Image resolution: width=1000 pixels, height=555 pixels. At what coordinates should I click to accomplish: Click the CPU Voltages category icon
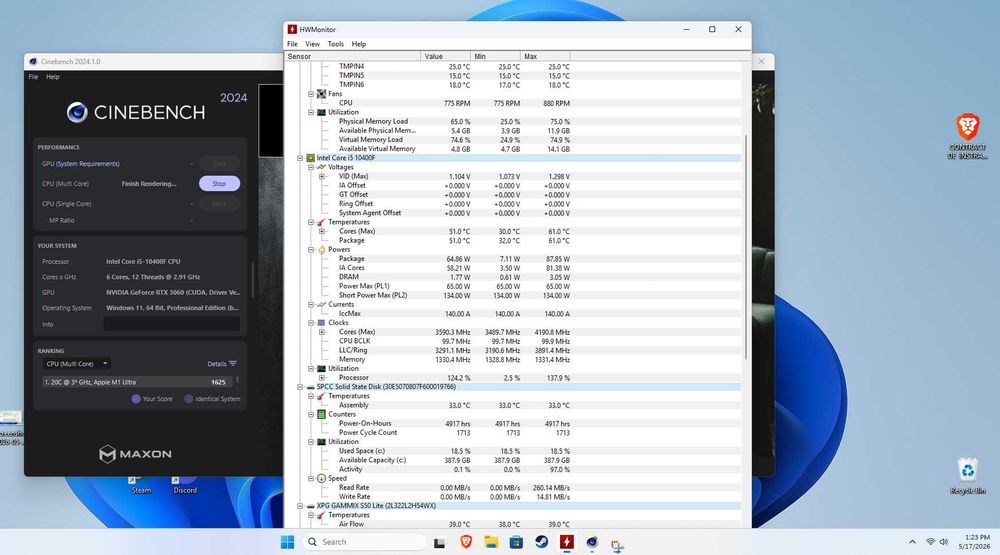pos(321,167)
